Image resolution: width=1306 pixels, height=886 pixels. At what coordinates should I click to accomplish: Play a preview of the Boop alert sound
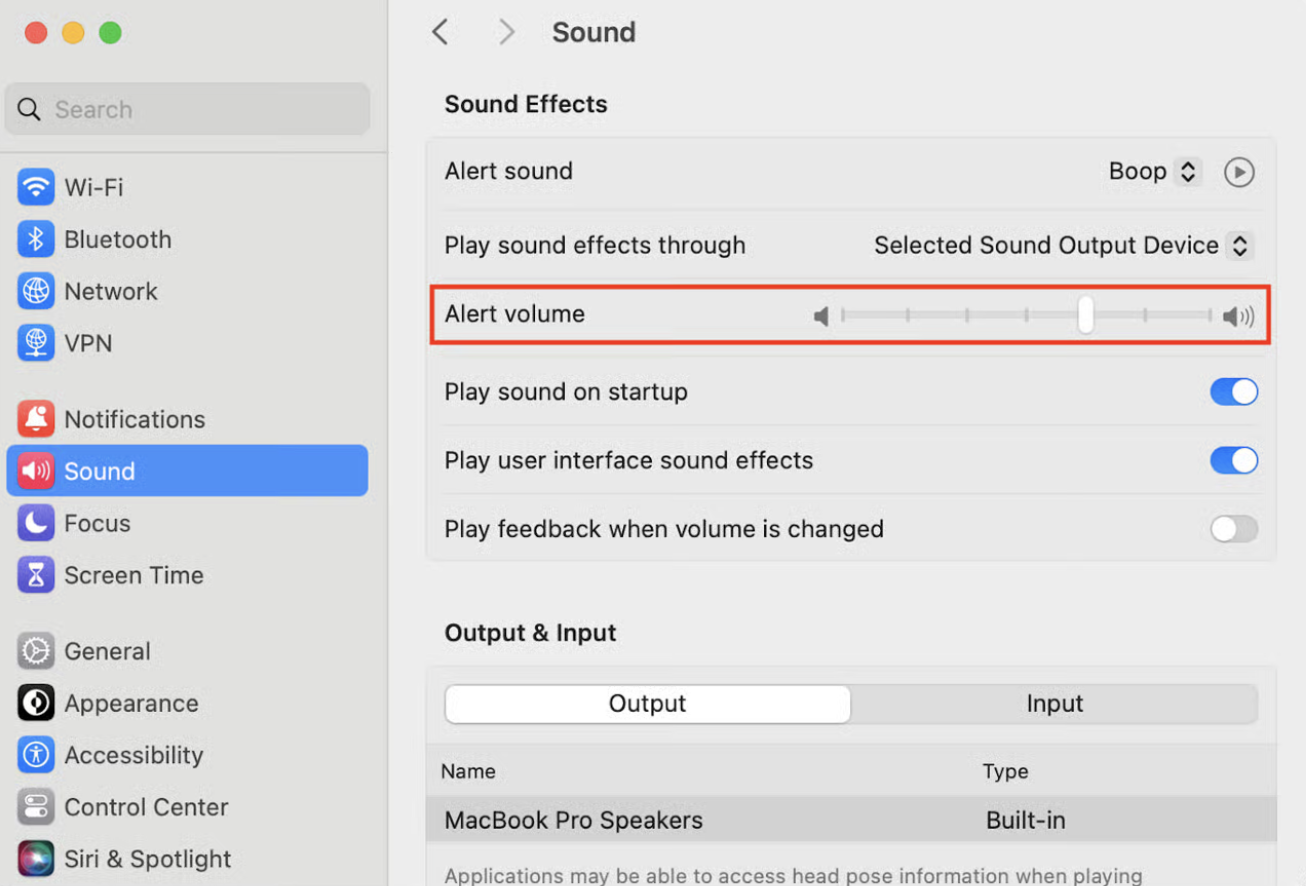tap(1239, 171)
